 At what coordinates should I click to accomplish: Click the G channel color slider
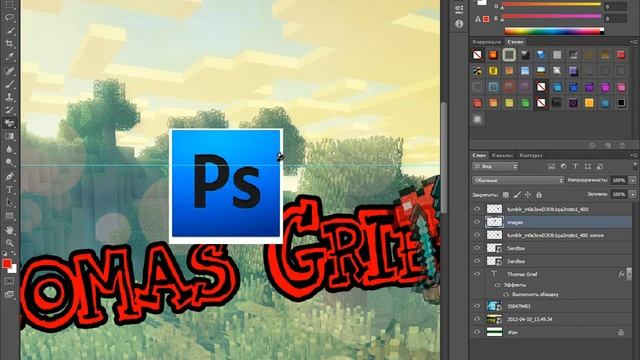(551, 5)
